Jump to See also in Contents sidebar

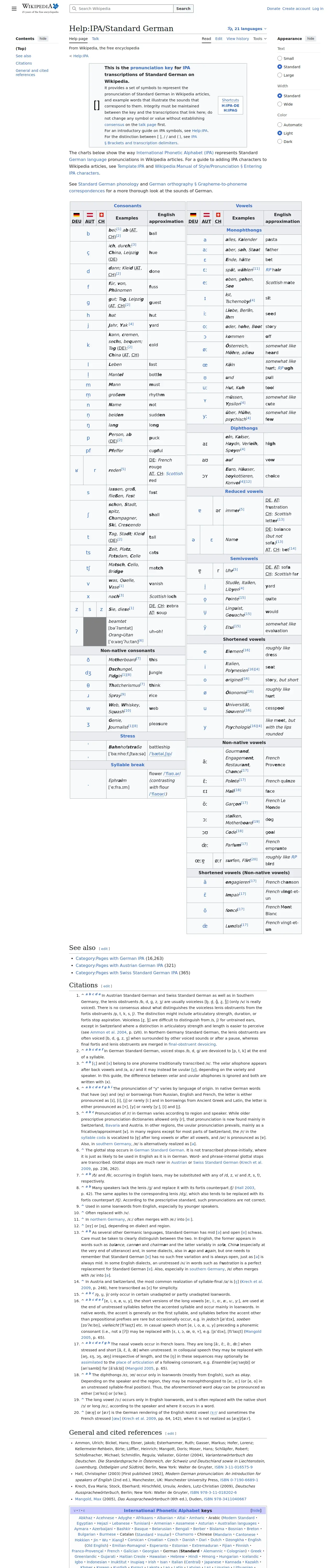[x=23, y=55]
